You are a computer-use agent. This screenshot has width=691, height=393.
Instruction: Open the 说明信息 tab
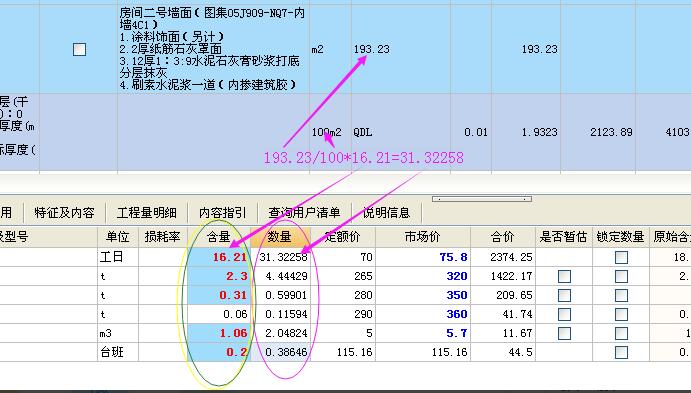386,213
